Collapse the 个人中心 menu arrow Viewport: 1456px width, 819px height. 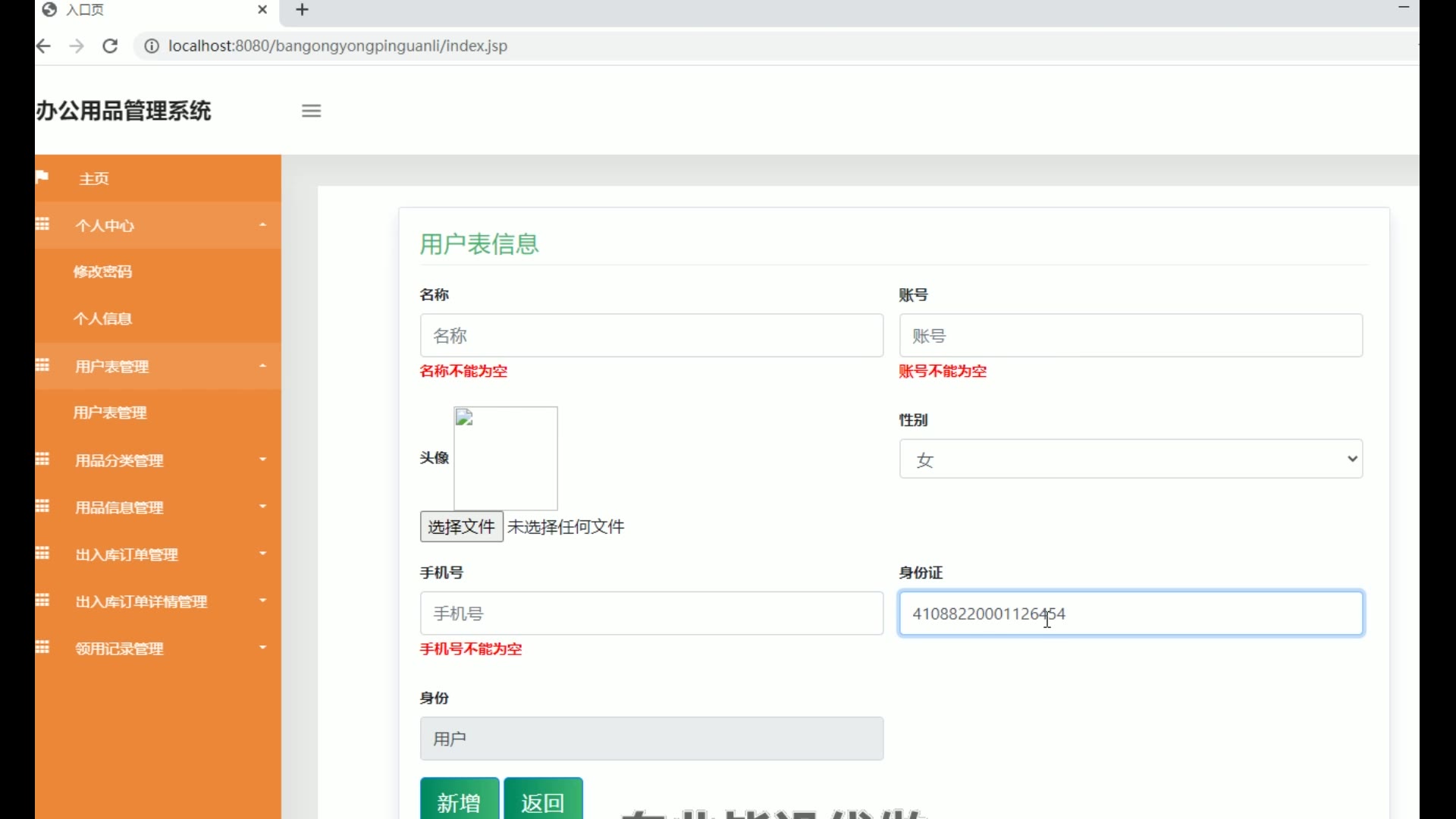tap(262, 225)
